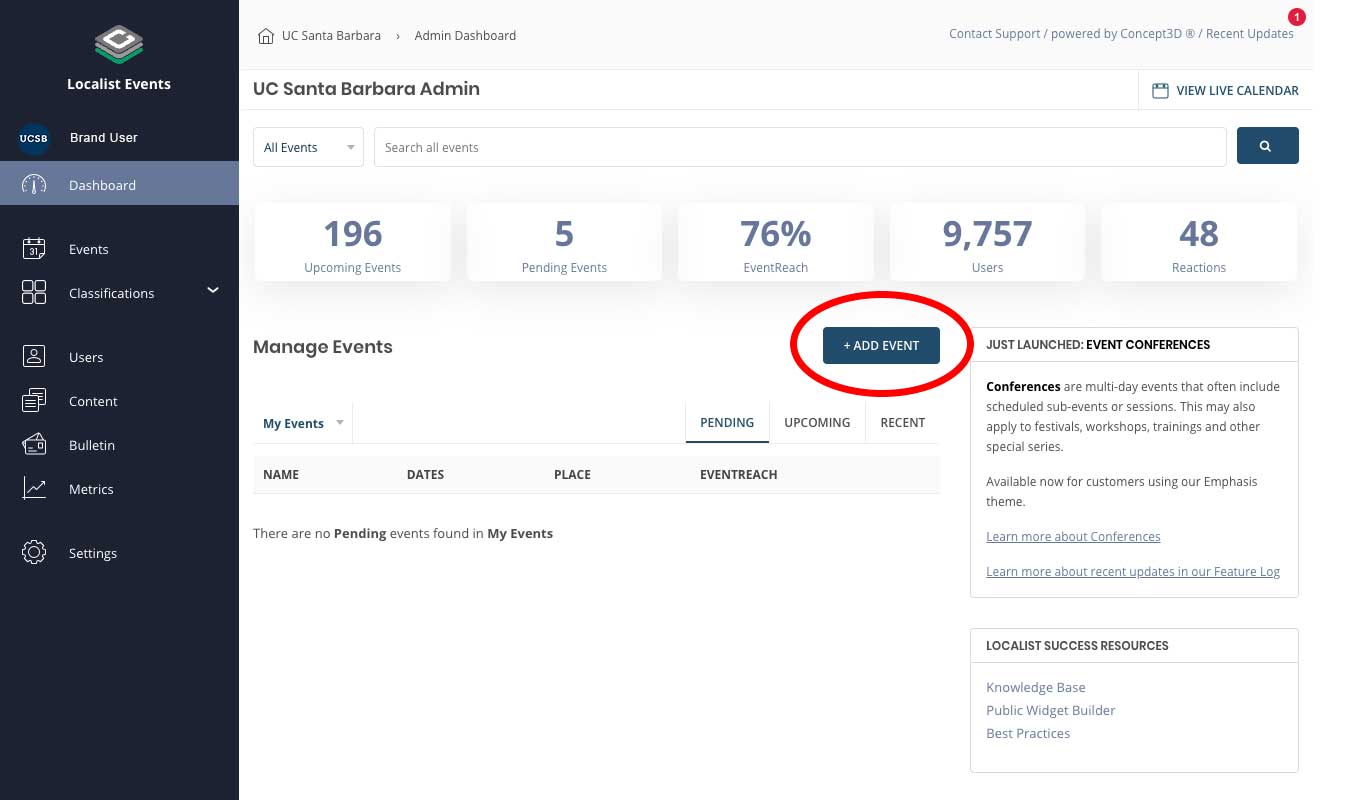Screen dimensions: 1352x800
Task: Open the Contact Support link
Action: coord(995,34)
